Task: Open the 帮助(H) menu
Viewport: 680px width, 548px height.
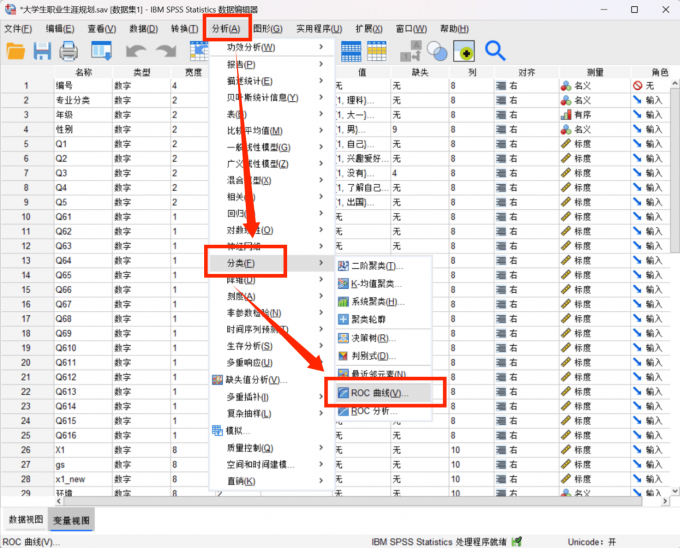Action: click(x=454, y=29)
